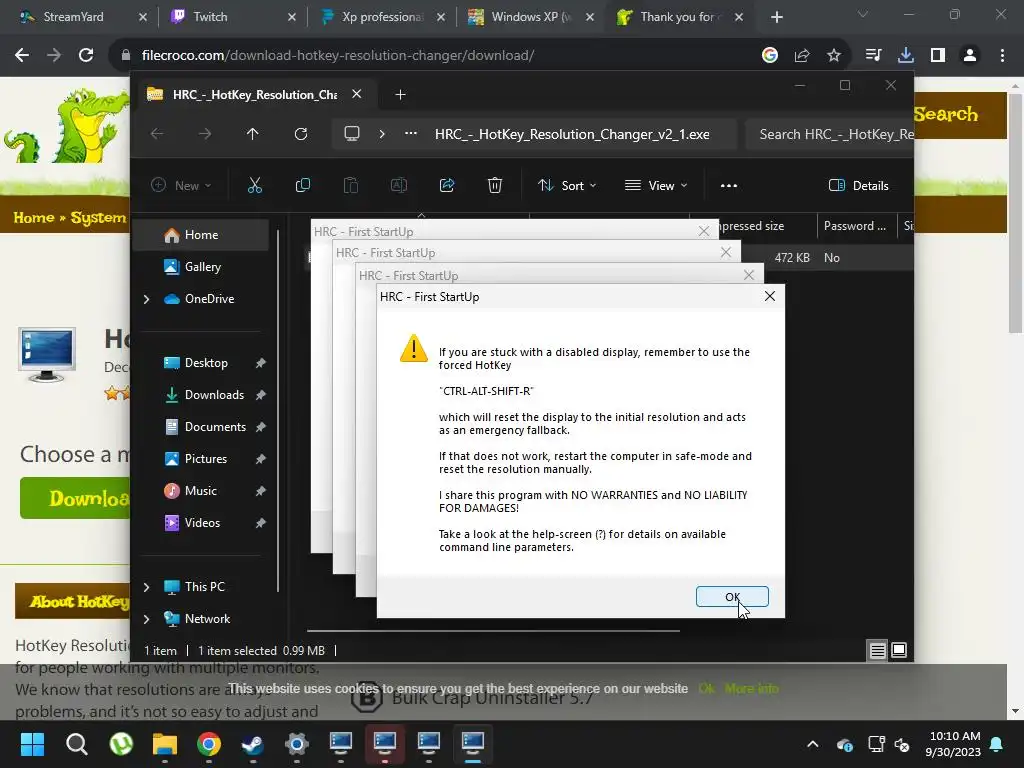Click Home breadcrumb link on filecroco page
Screen dimensions: 1024x768
(34, 217)
